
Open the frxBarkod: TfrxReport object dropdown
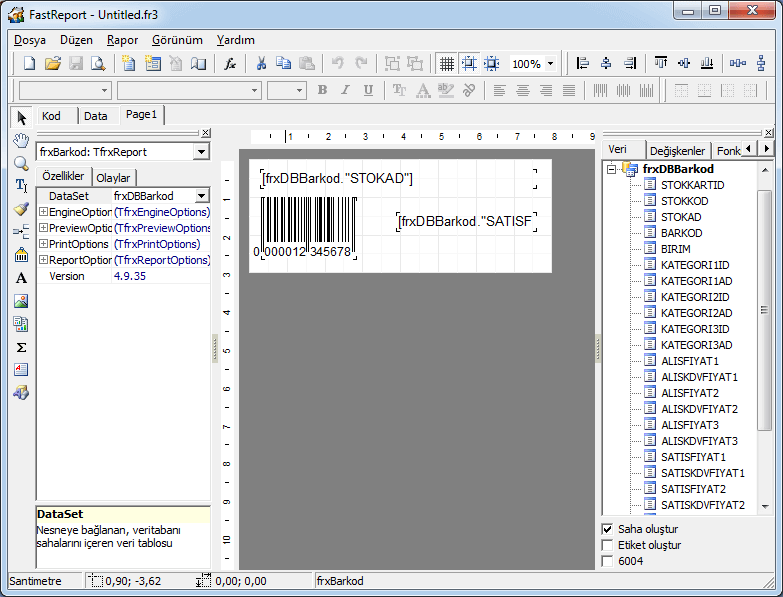point(201,152)
